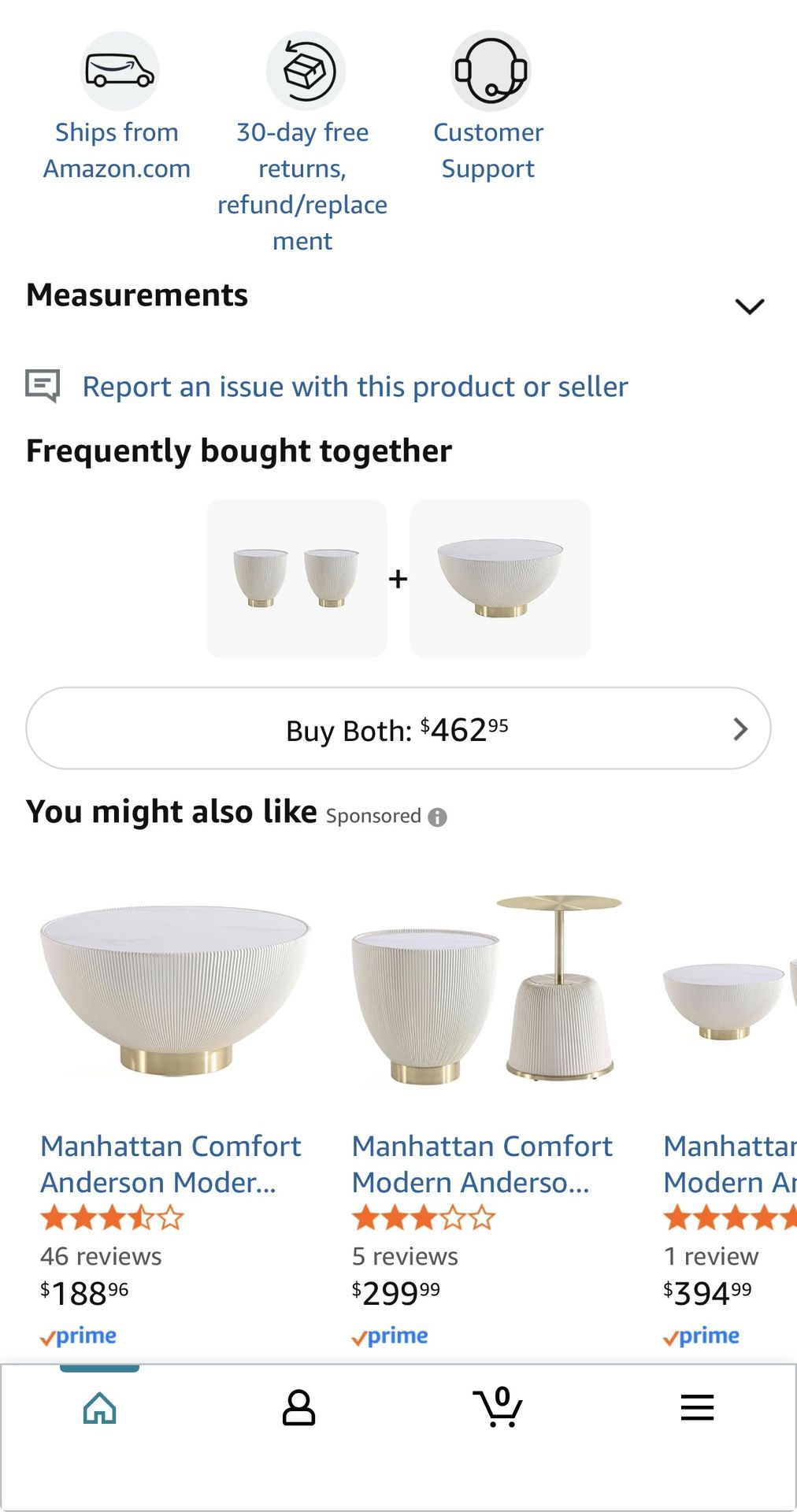The width and height of the screenshot is (797, 1512).
Task: Tap the 30-day returns box icon
Action: pyautogui.click(x=305, y=71)
